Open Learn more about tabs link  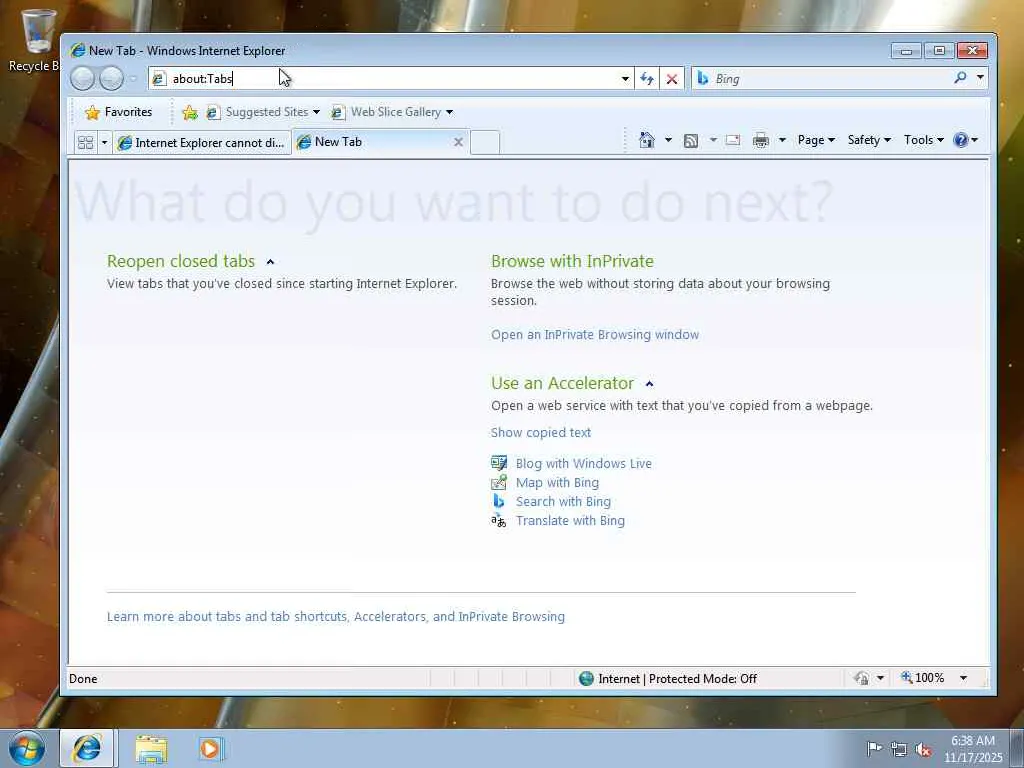point(336,616)
